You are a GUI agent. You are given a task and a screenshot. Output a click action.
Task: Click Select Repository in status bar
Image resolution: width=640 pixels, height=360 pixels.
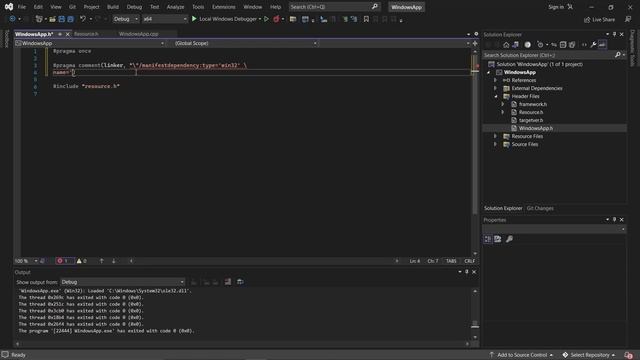point(589,355)
